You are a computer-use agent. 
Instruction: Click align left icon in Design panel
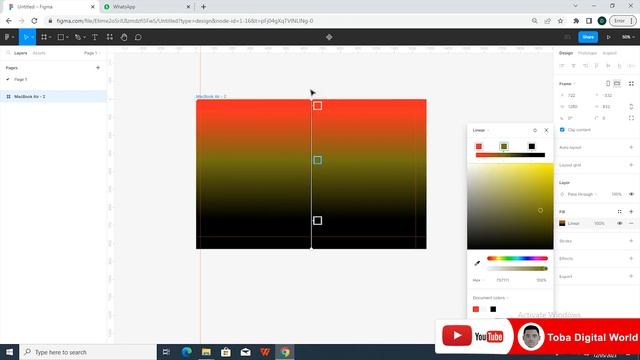(x=562, y=66)
